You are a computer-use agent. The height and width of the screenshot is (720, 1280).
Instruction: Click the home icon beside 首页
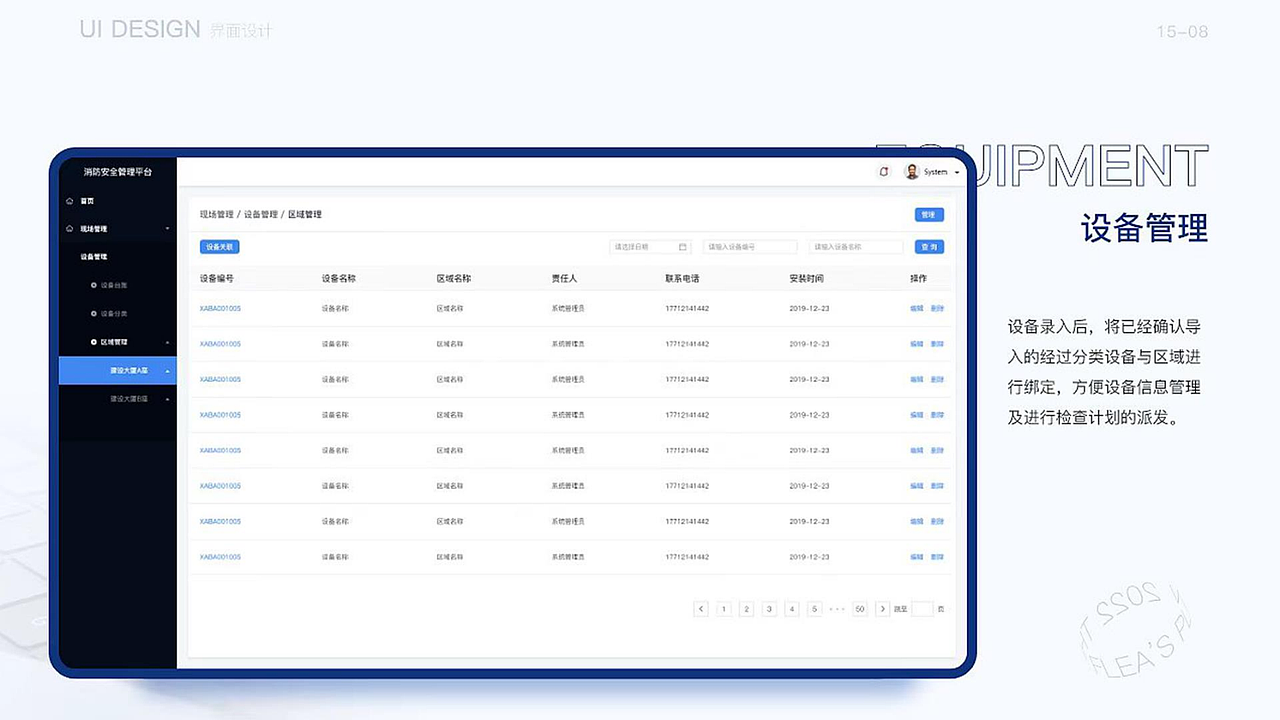point(69,201)
